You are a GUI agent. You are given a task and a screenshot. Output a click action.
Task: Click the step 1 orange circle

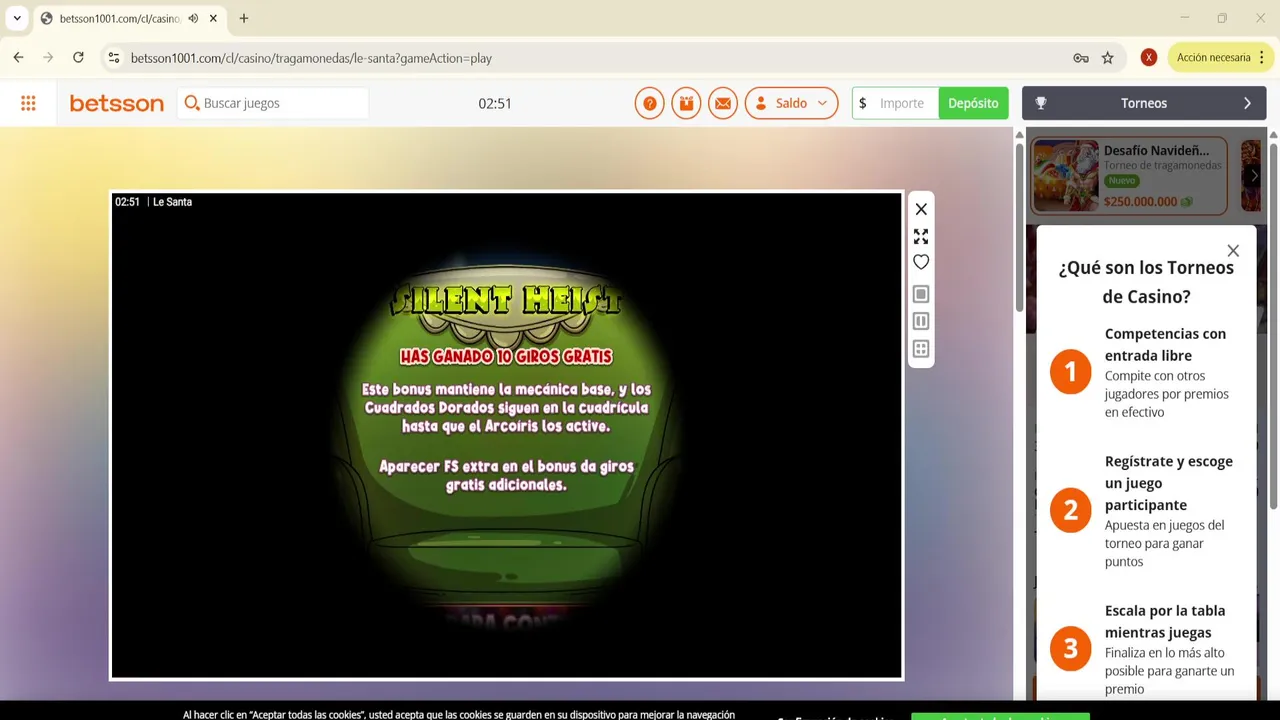click(1070, 372)
